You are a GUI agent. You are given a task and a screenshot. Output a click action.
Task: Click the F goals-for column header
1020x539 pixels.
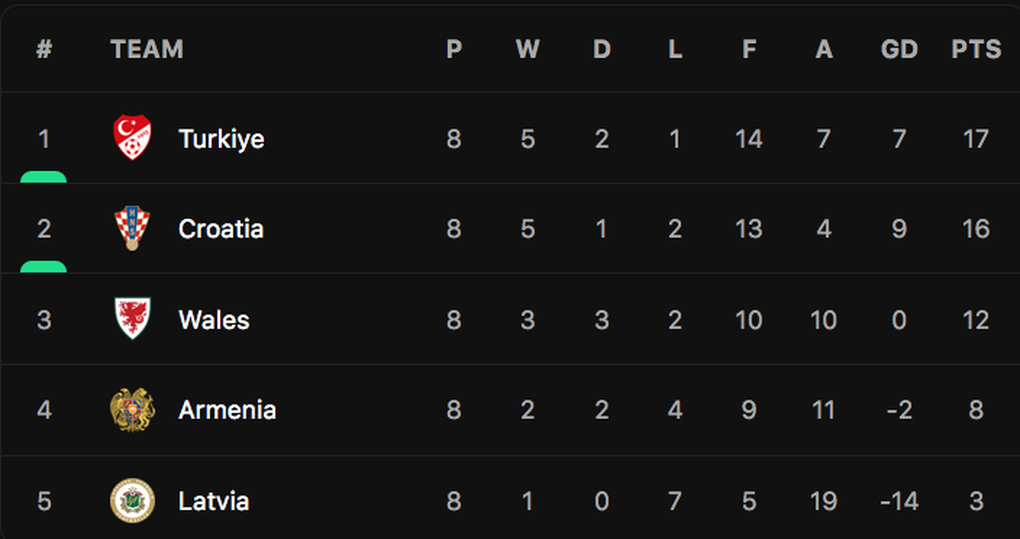point(749,49)
